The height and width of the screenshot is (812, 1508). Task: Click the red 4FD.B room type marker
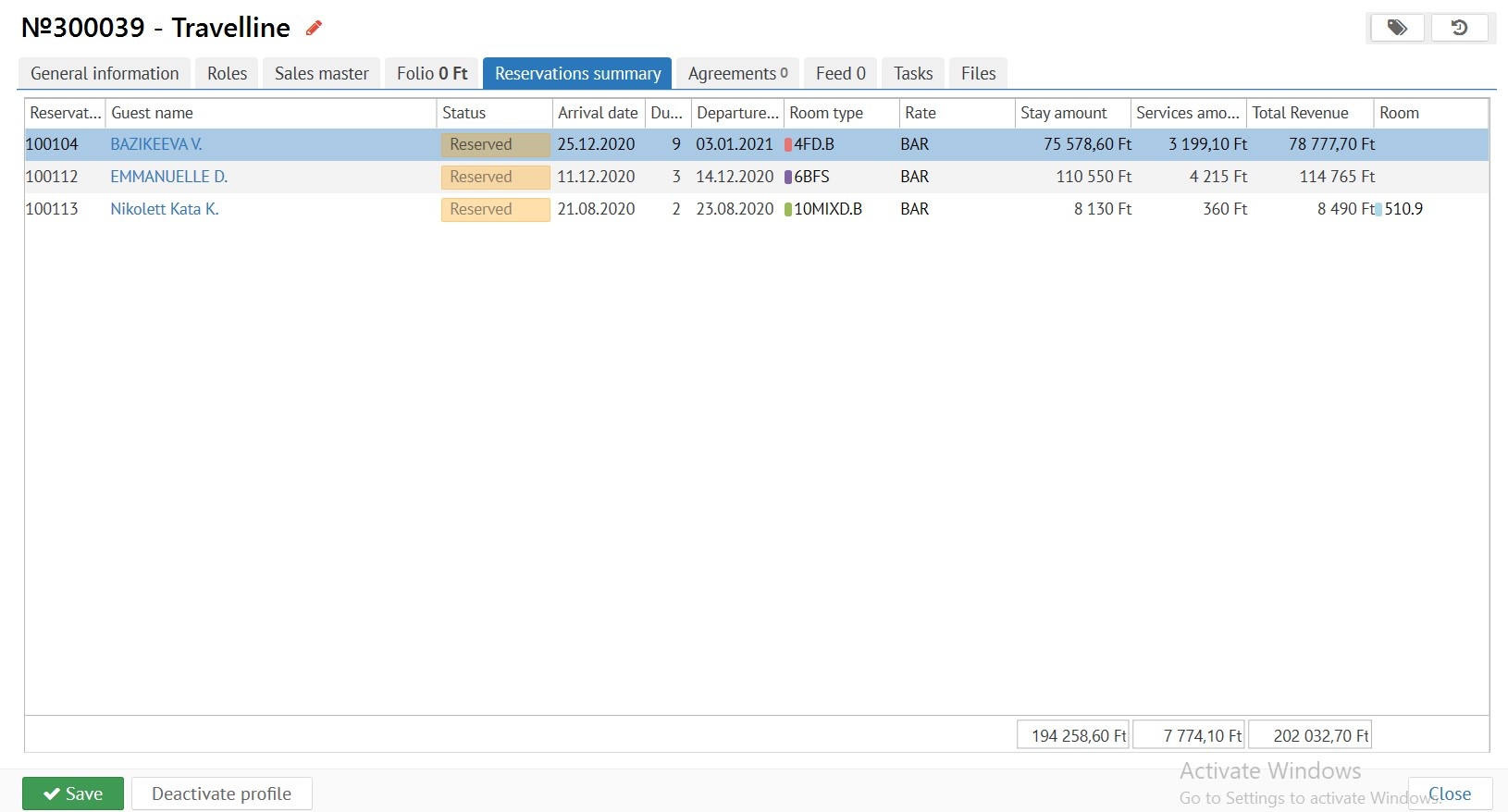[788, 145]
